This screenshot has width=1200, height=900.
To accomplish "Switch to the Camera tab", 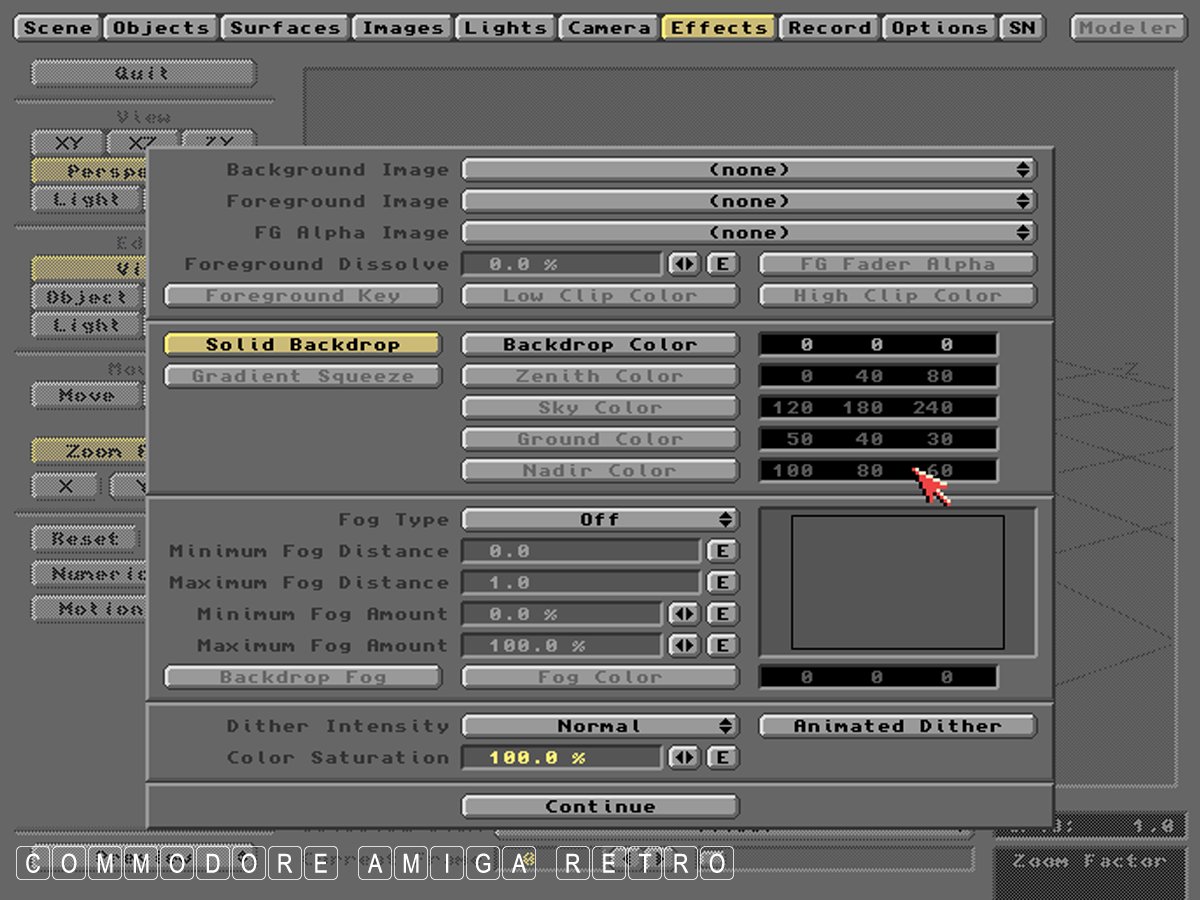I will (609, 28).
